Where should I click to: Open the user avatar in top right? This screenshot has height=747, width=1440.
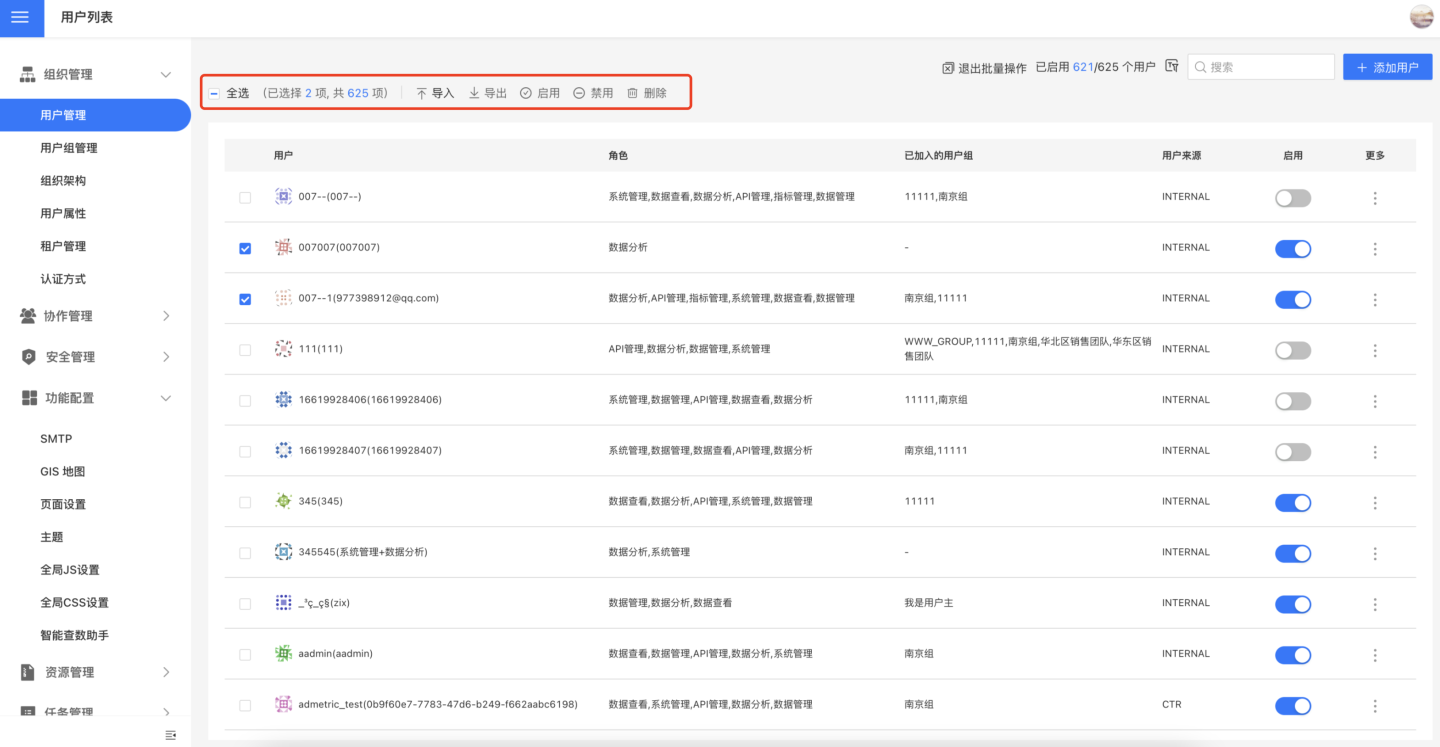coord(1421,17)
